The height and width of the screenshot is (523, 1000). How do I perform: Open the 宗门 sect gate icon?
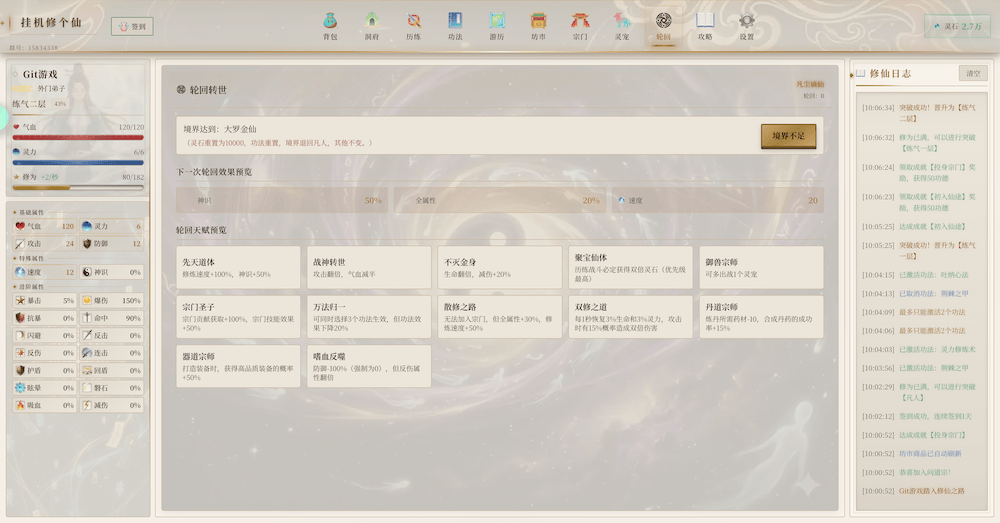pyautogui.click(x=580, y=25)
